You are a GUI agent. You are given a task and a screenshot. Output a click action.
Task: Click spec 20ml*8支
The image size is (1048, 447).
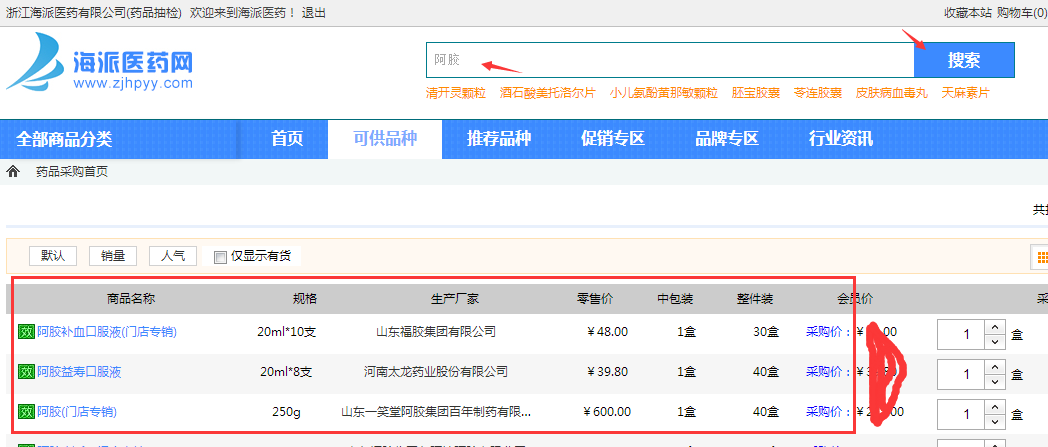[286, 371]
